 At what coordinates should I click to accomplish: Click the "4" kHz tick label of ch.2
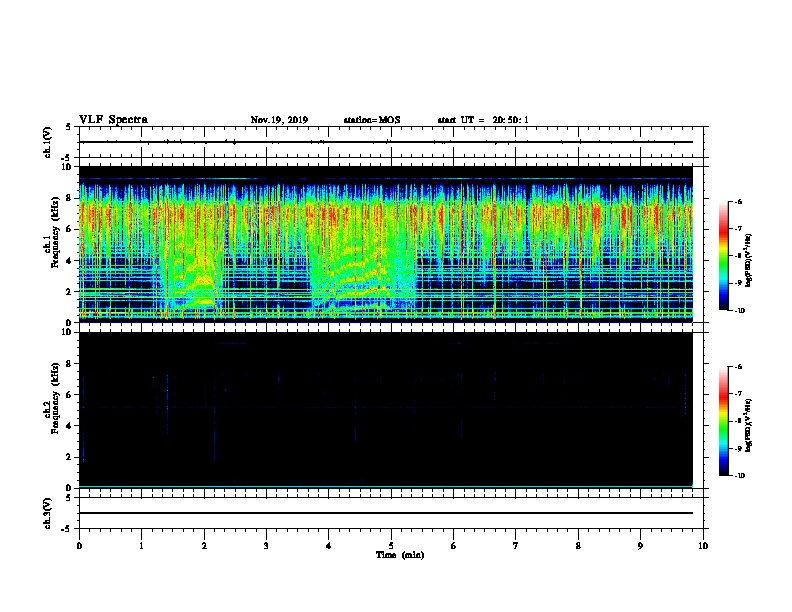tap(70, 426)
